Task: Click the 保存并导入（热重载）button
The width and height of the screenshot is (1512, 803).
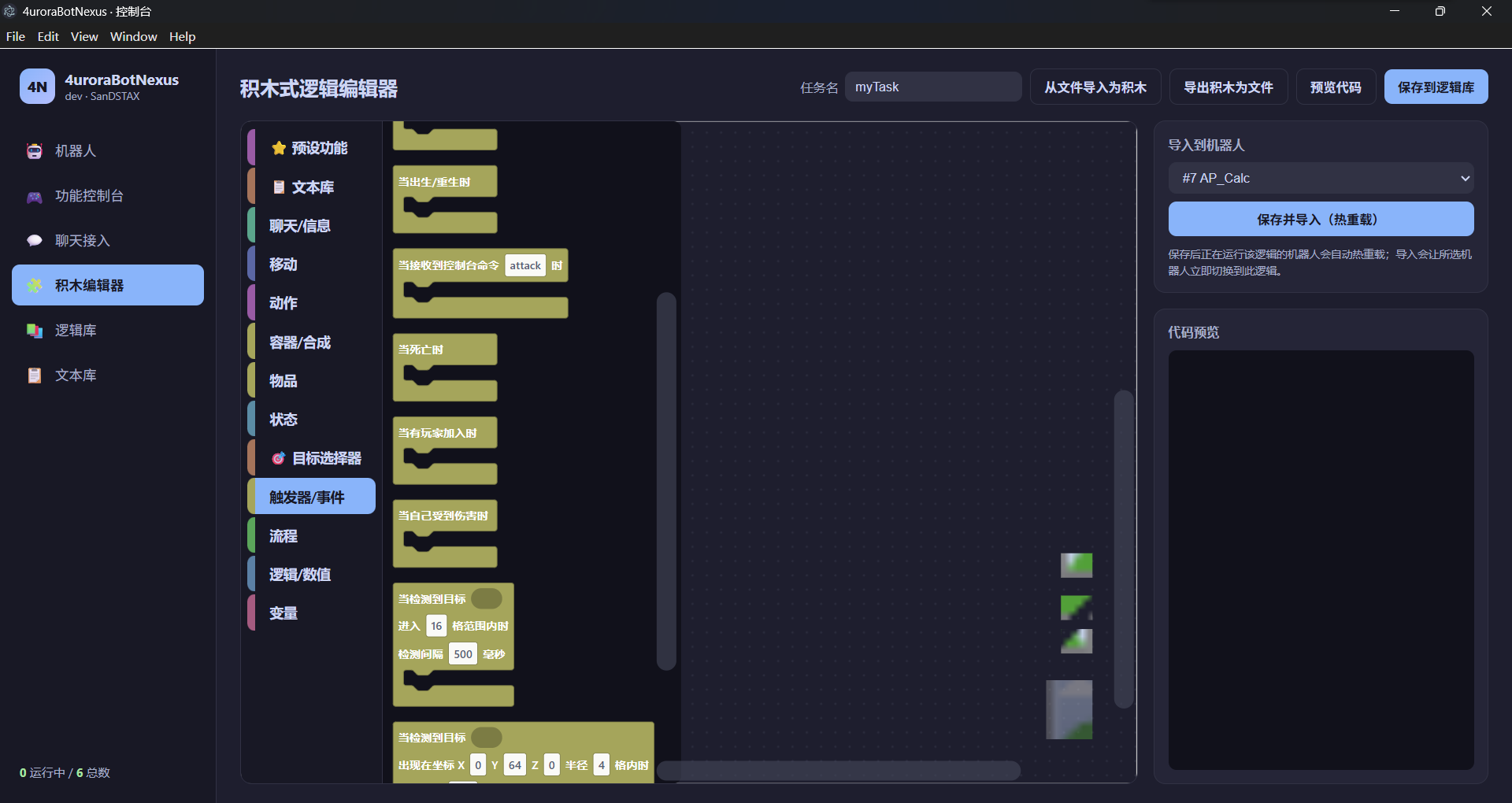Action: (1321, 219)
